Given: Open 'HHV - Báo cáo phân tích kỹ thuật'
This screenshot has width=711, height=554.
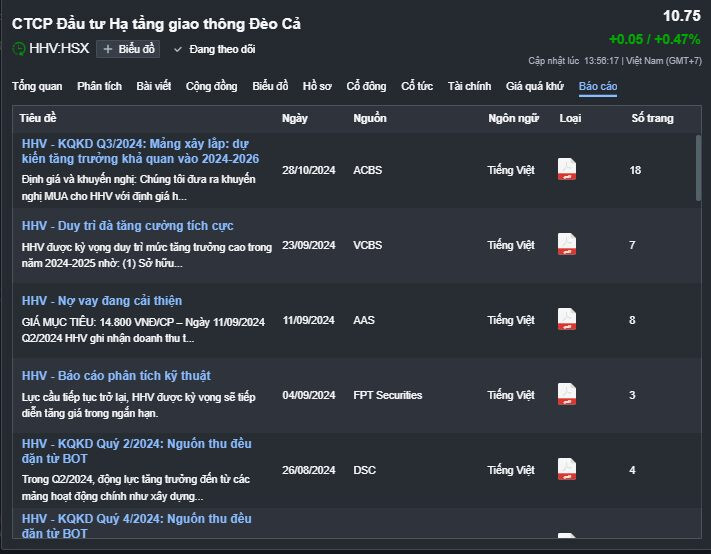Looking at the screenshot, I should (116, 376).
